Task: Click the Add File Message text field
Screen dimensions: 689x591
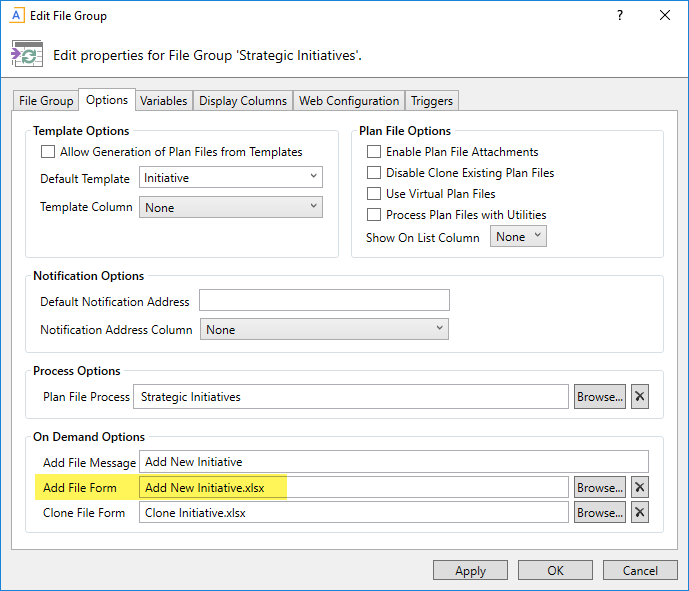Action: 396,462
